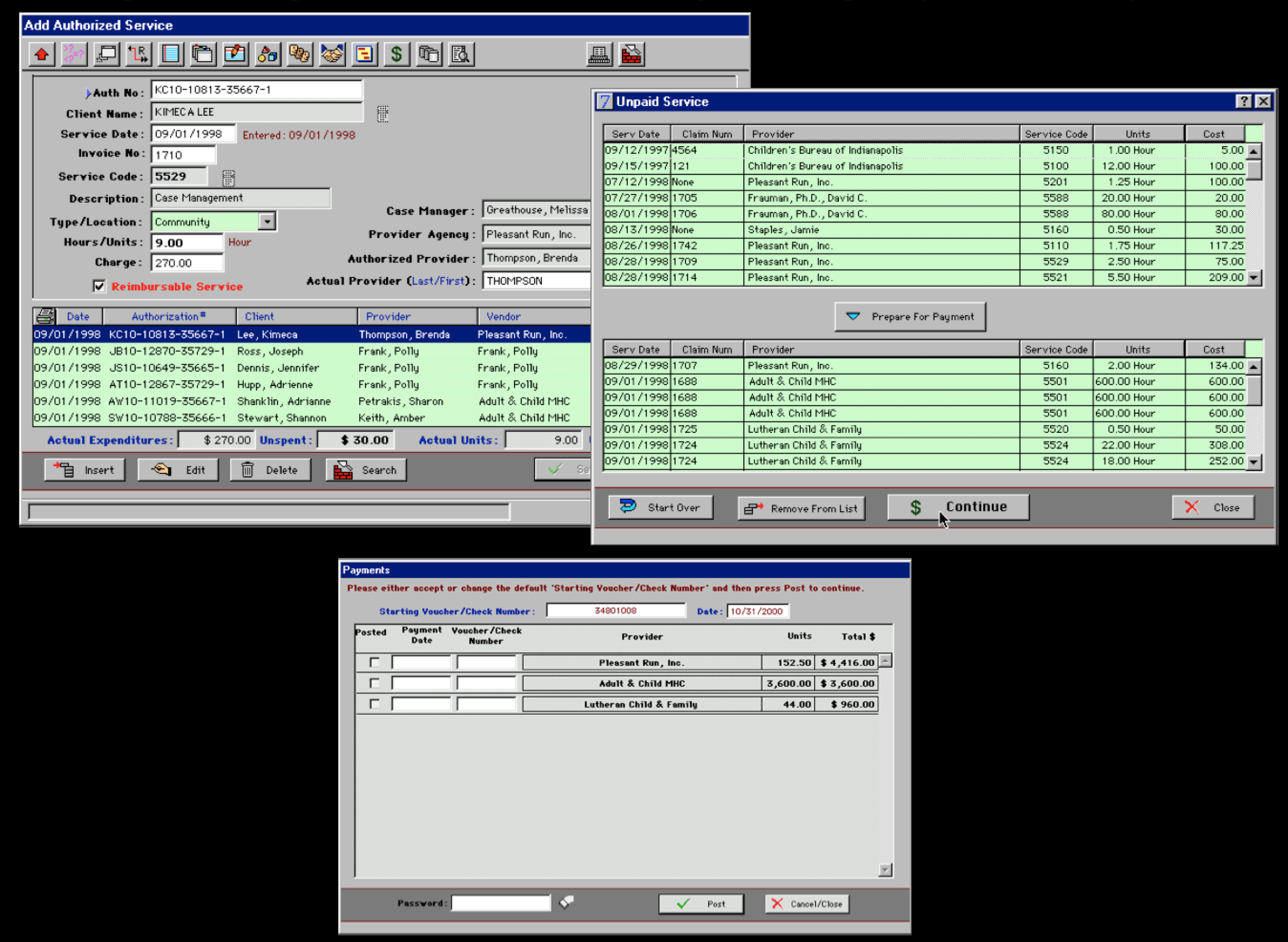Sort list by the Provider column header
The image size is (1288, 942).
418,317
